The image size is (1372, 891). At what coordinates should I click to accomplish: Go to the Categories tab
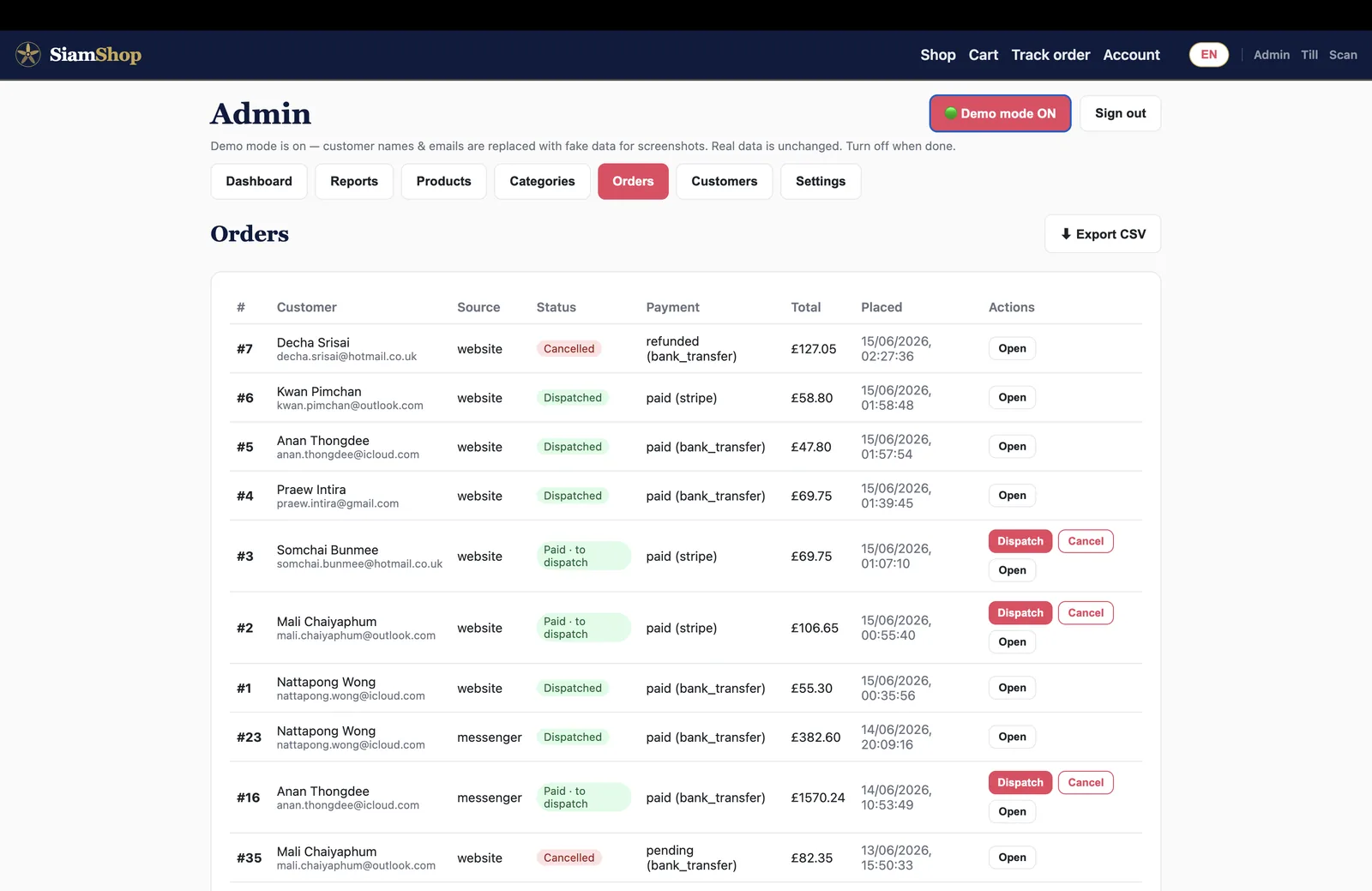pos(542,181)
